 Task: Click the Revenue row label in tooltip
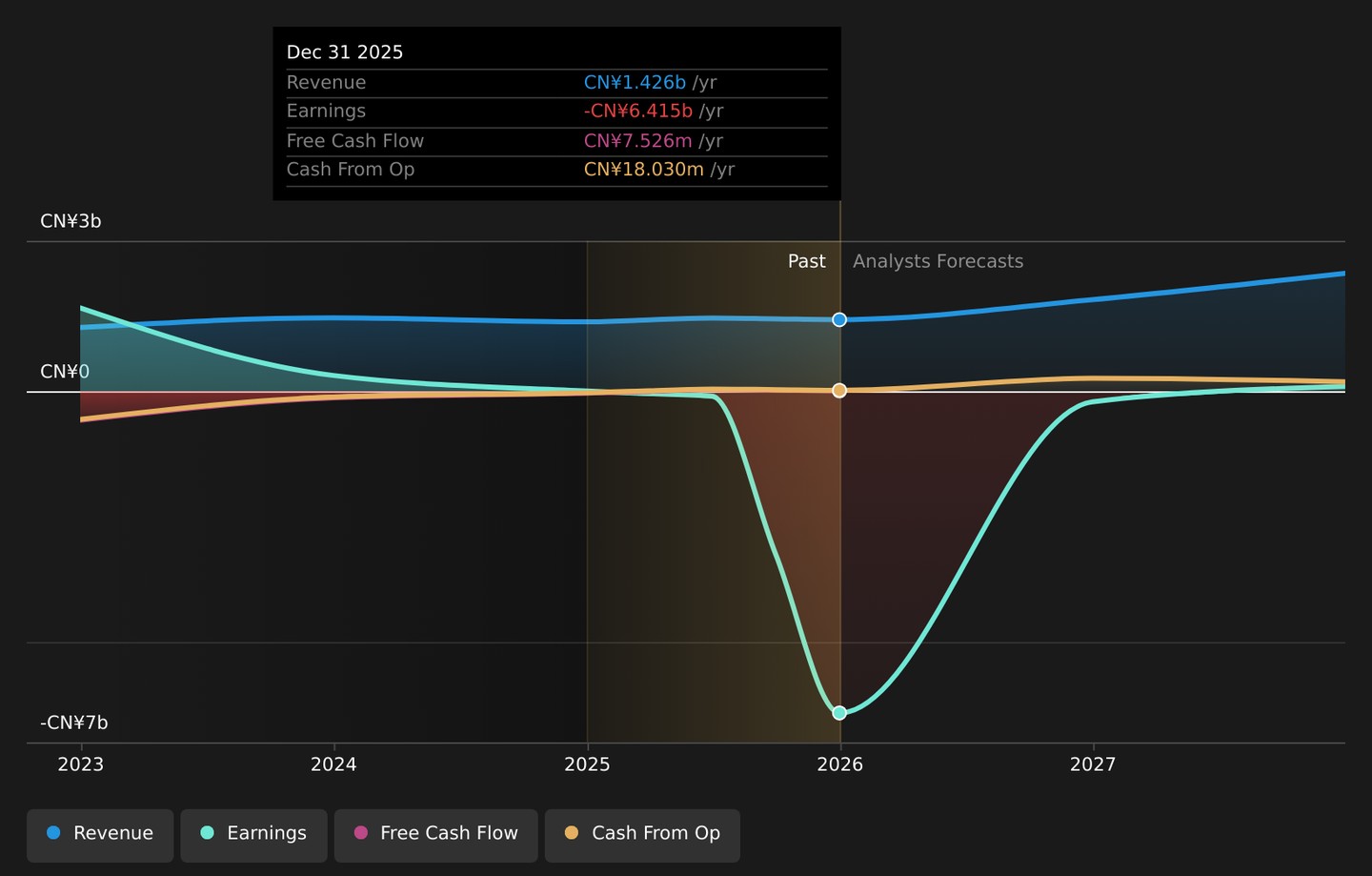326,83
